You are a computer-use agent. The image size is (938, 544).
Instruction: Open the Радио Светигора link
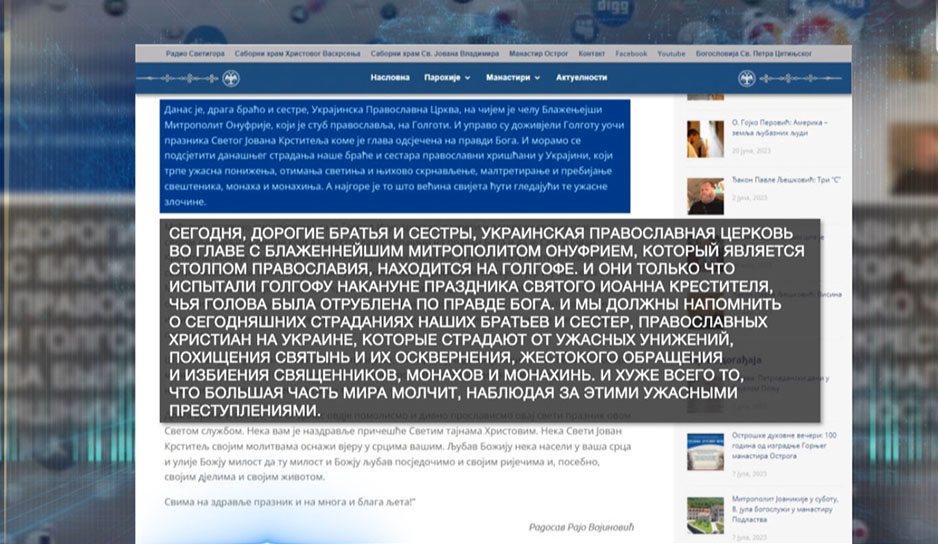(x=195, y=53)
